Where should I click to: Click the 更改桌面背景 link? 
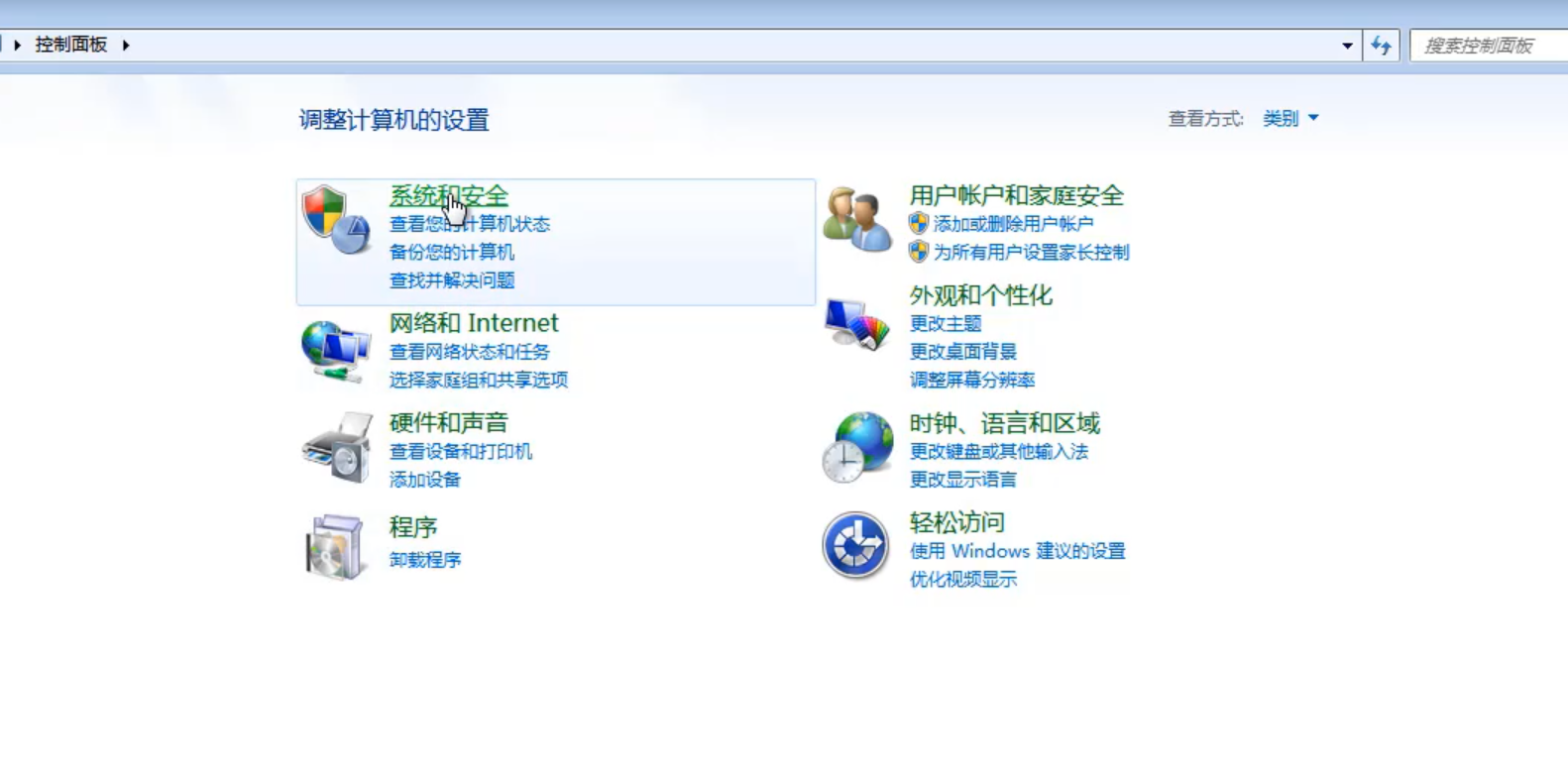point(963,352)
